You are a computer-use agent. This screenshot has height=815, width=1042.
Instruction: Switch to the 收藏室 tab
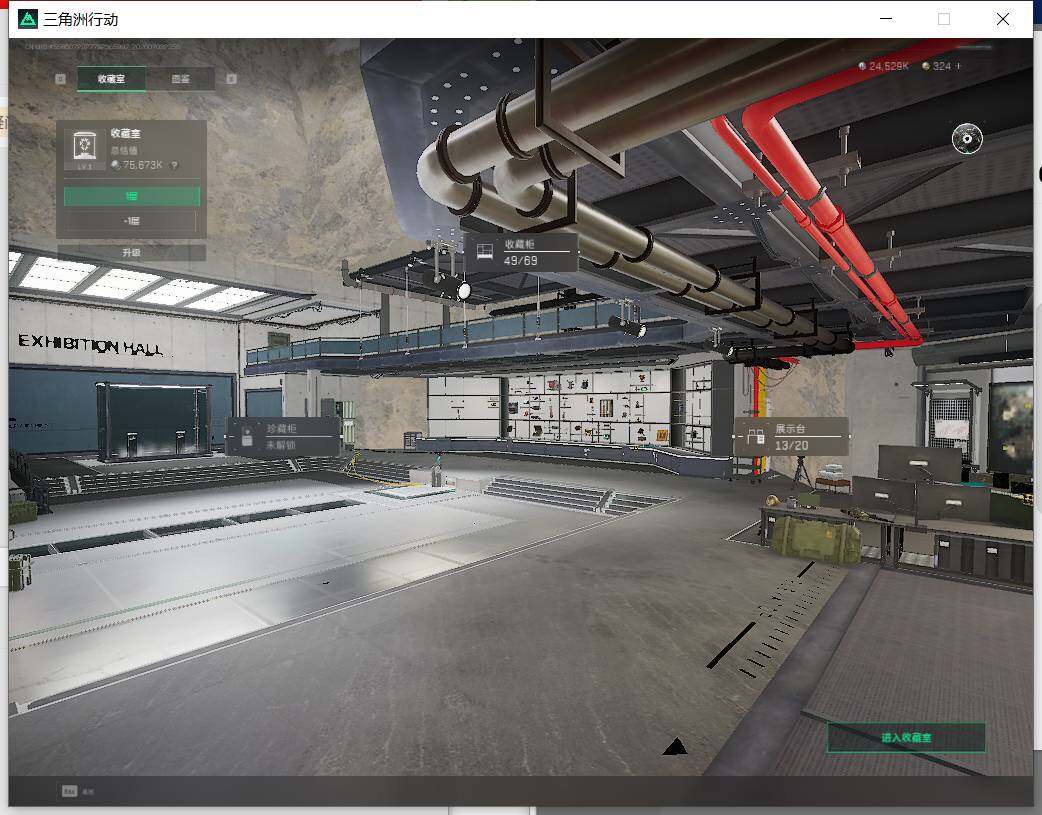pos(111,78)
